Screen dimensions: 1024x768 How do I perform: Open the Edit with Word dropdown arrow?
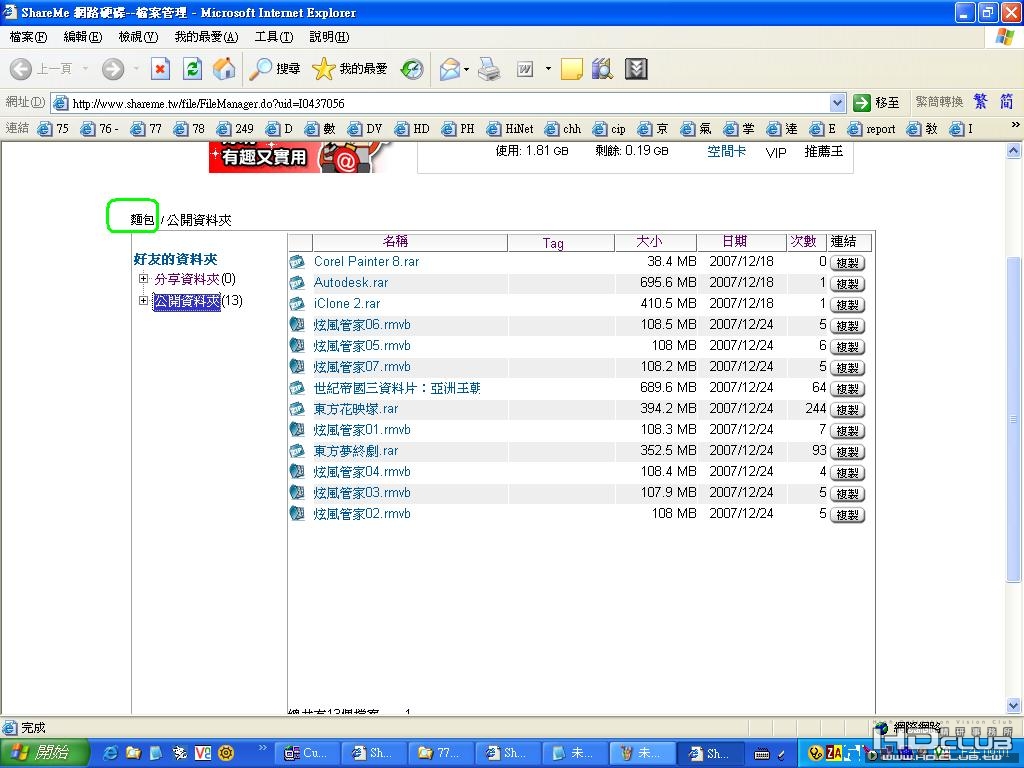[x=548, y=69]
